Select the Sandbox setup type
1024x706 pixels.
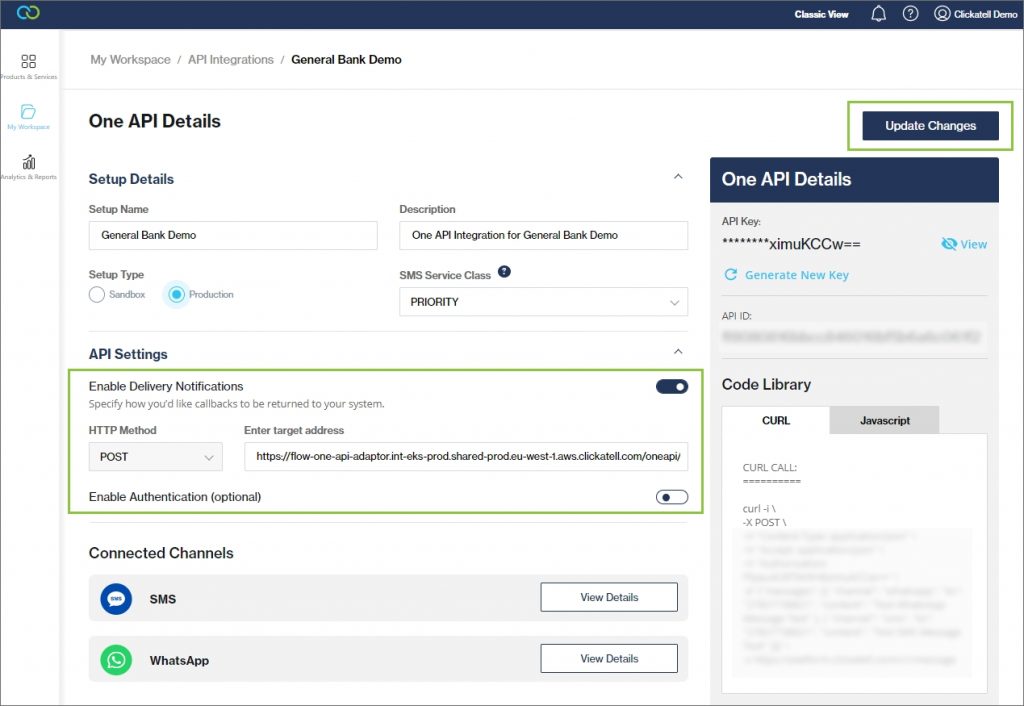tap(96, 294)
